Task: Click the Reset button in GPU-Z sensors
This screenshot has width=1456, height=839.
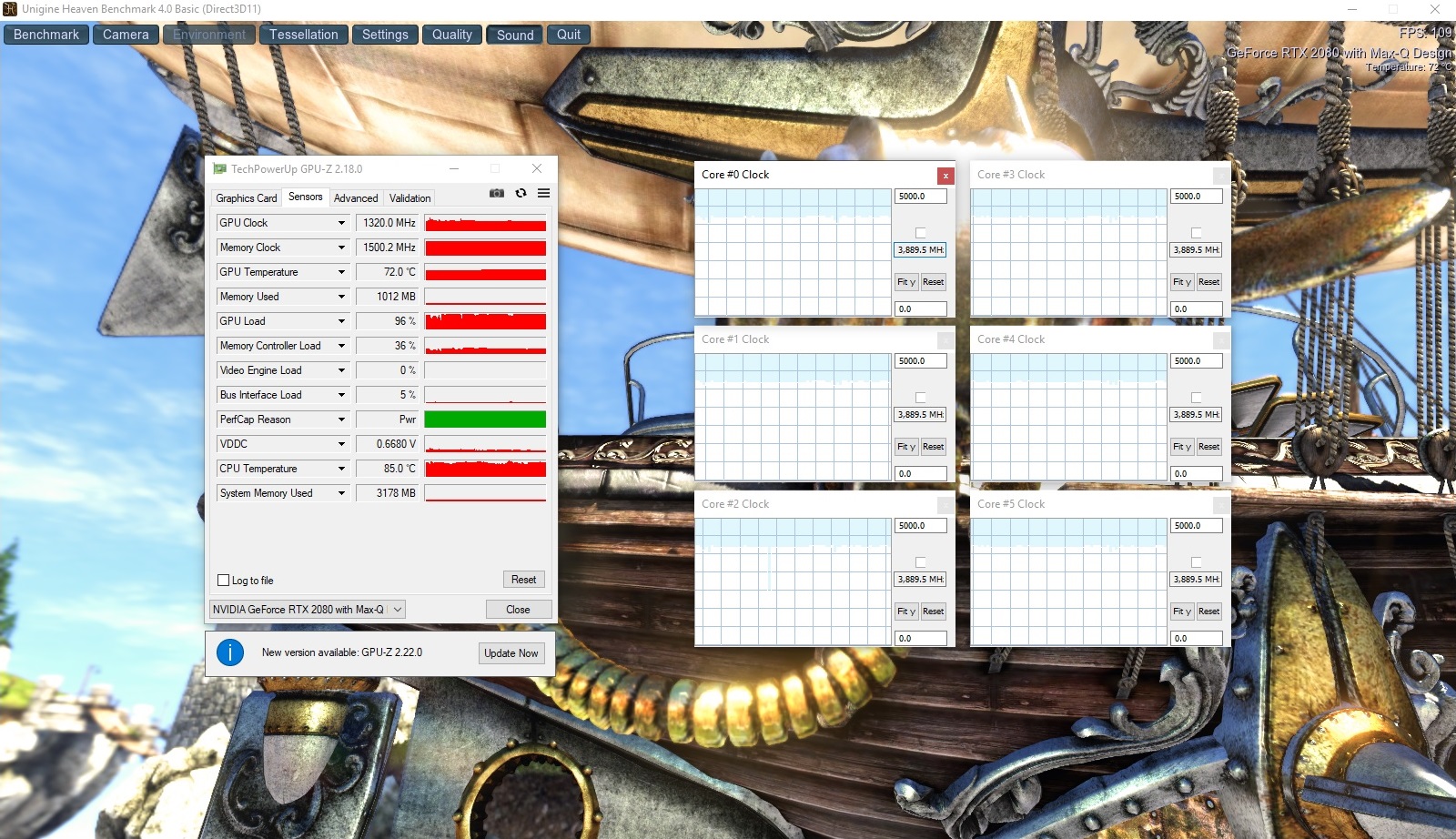Action: pyautogui.click(x=523, y=580)
